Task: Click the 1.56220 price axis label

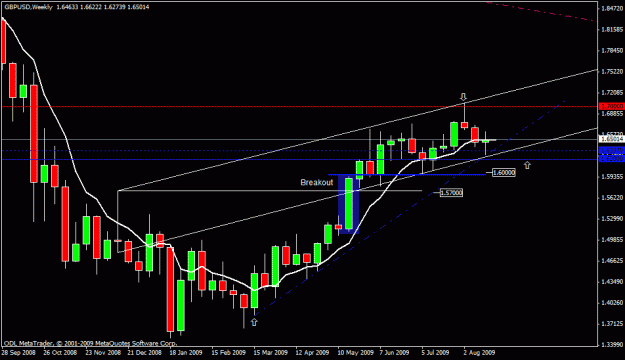Action: (x=613, y=198)
